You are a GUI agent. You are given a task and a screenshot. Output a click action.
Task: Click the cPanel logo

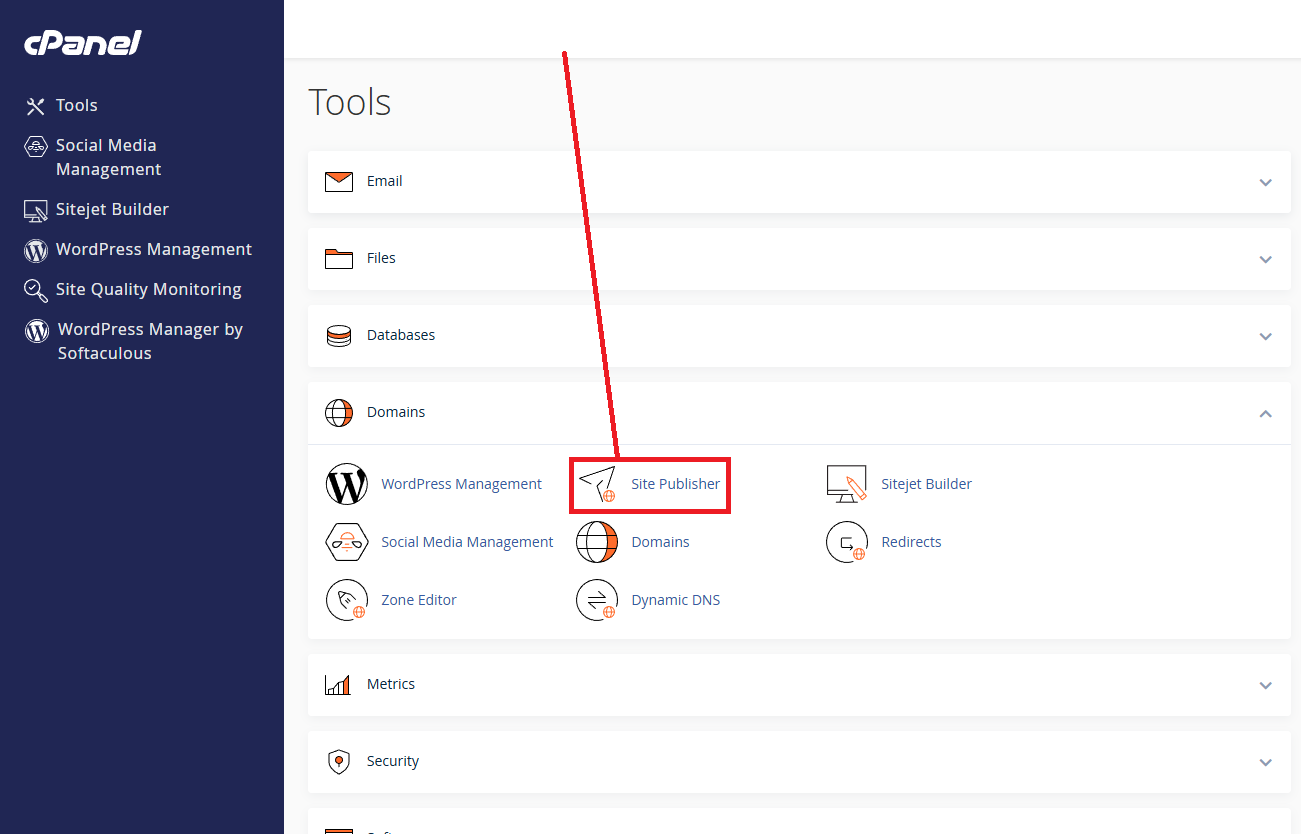point(83,43)
